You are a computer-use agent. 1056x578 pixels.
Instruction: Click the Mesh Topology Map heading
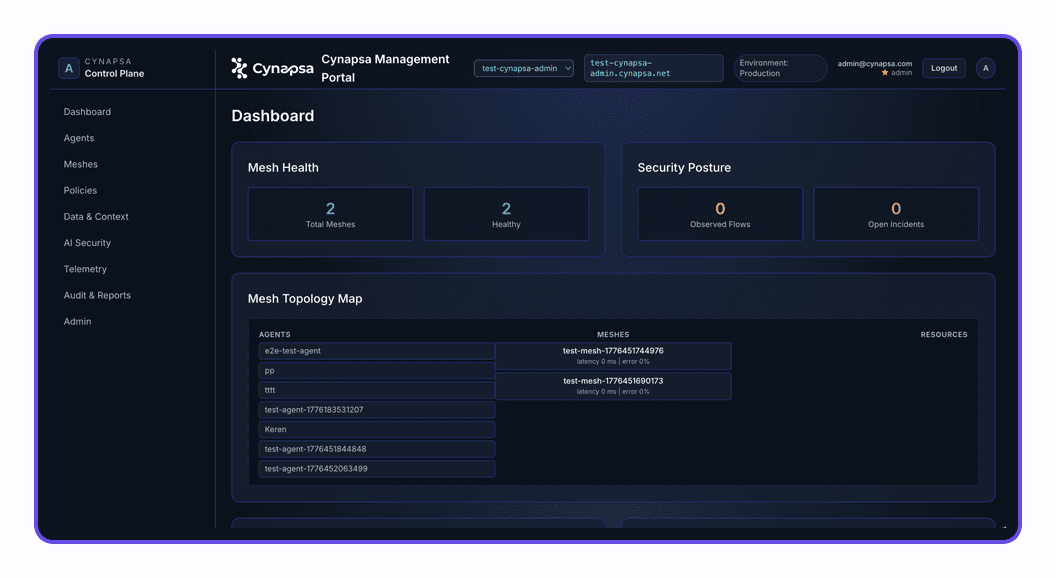[x=305, y=298]
